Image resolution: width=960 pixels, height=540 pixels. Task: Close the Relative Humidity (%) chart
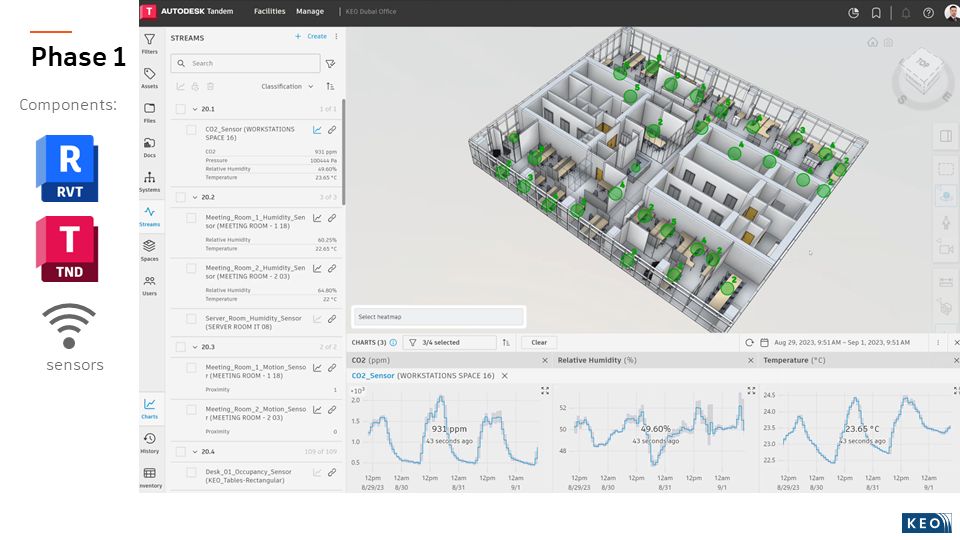pos(751,361)
